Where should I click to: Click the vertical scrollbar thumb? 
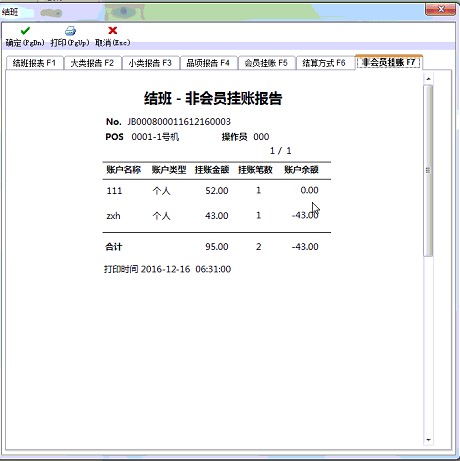[428, 171]
